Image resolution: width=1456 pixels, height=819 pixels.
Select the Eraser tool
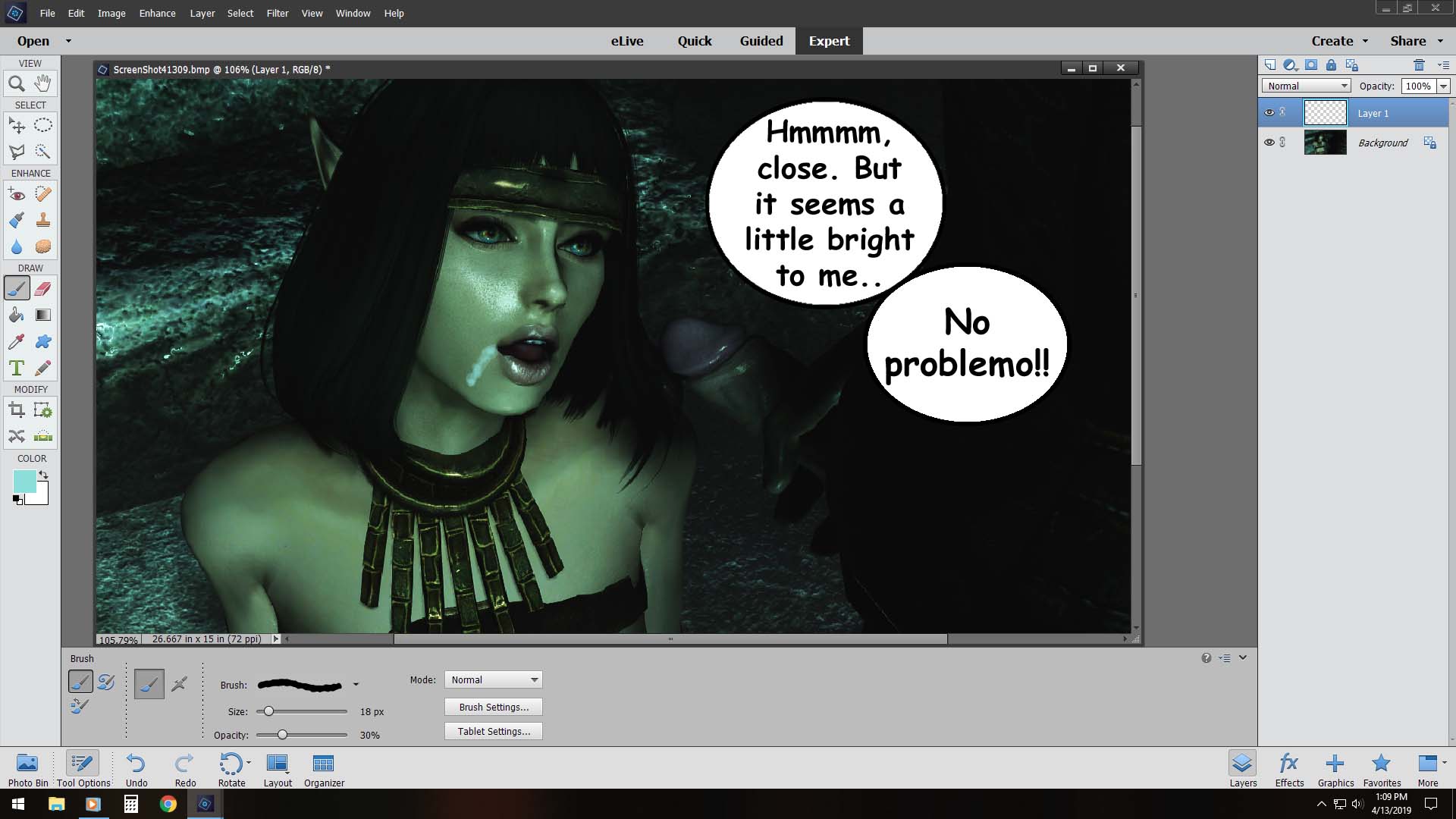(43, 288)
